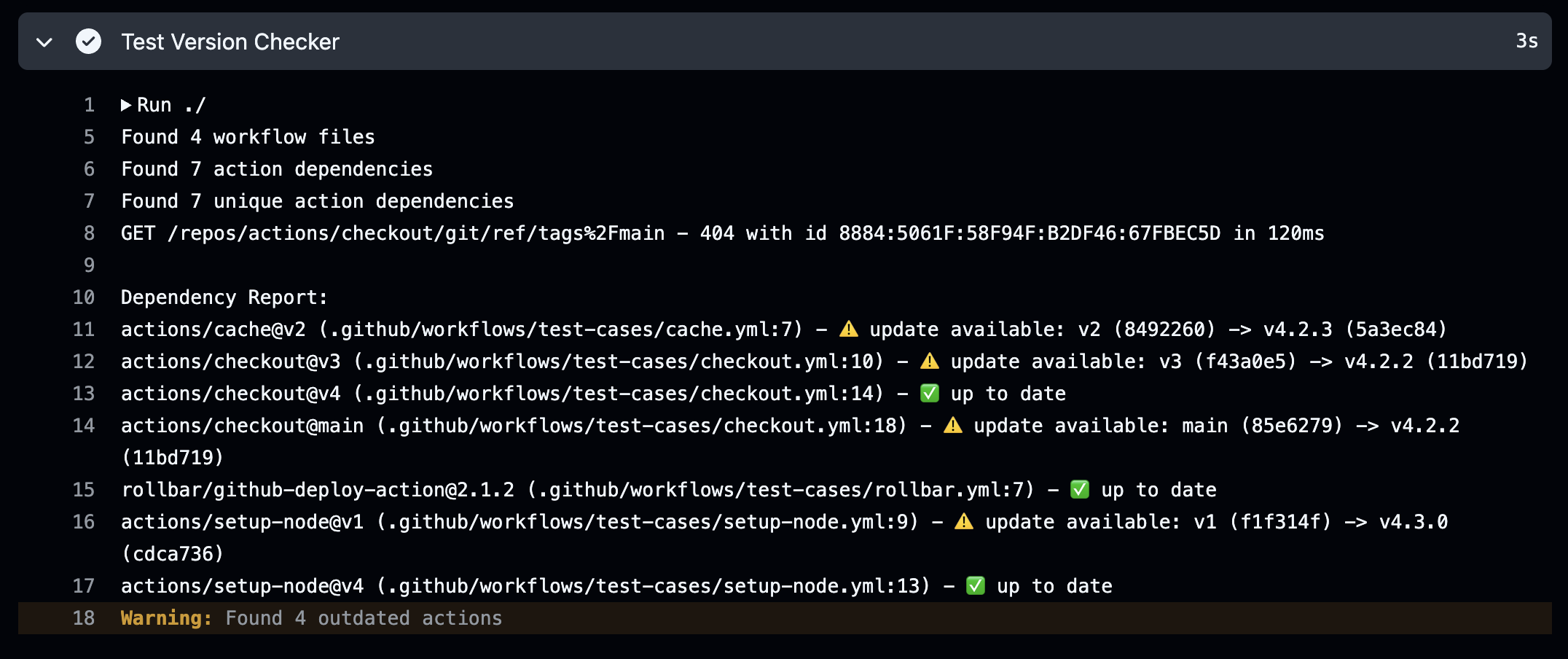
Task: Collapse the Test Version Checker step
Action: 44,42
